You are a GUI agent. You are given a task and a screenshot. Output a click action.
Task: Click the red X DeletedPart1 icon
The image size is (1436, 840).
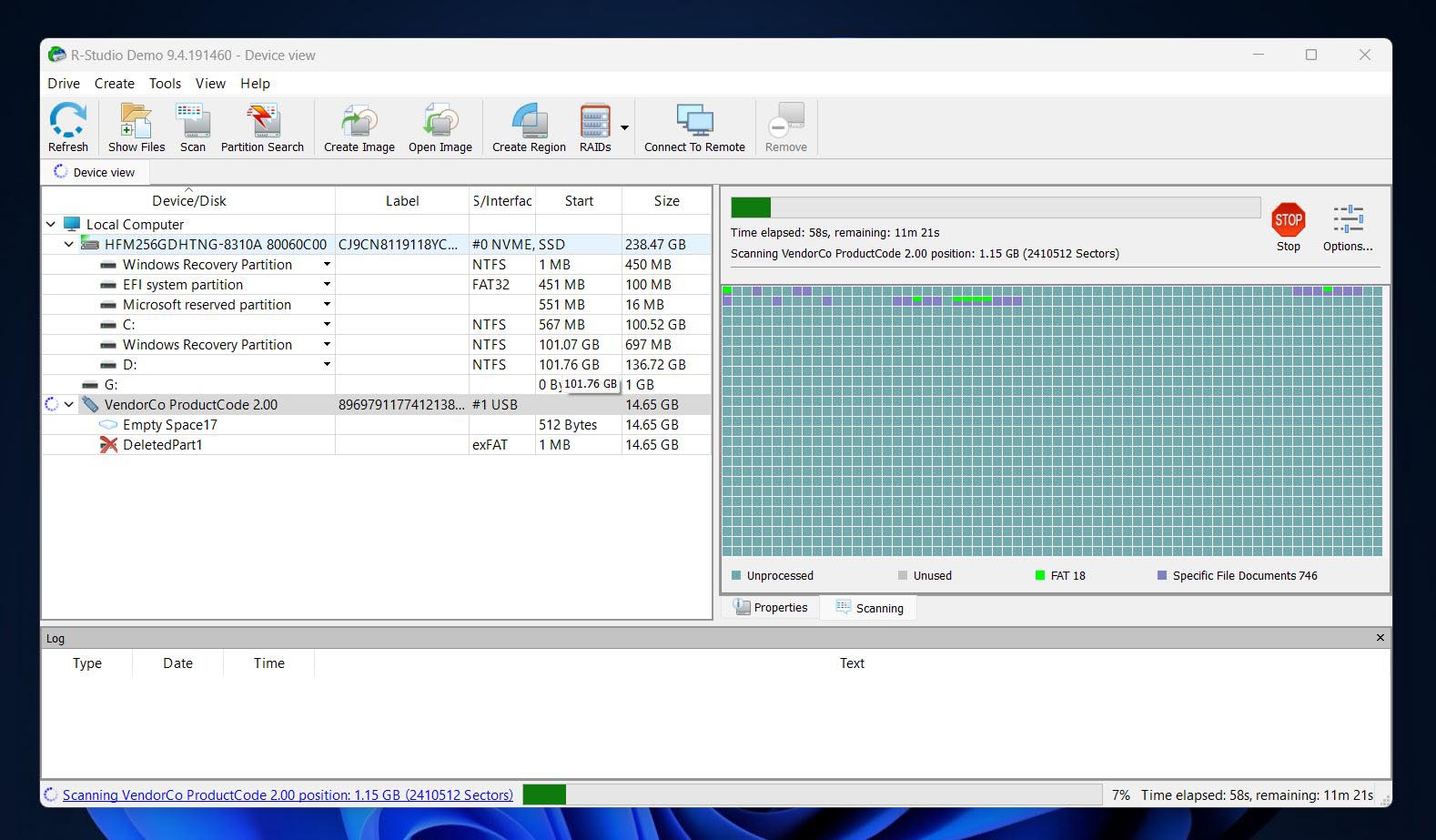pos(108,444)
